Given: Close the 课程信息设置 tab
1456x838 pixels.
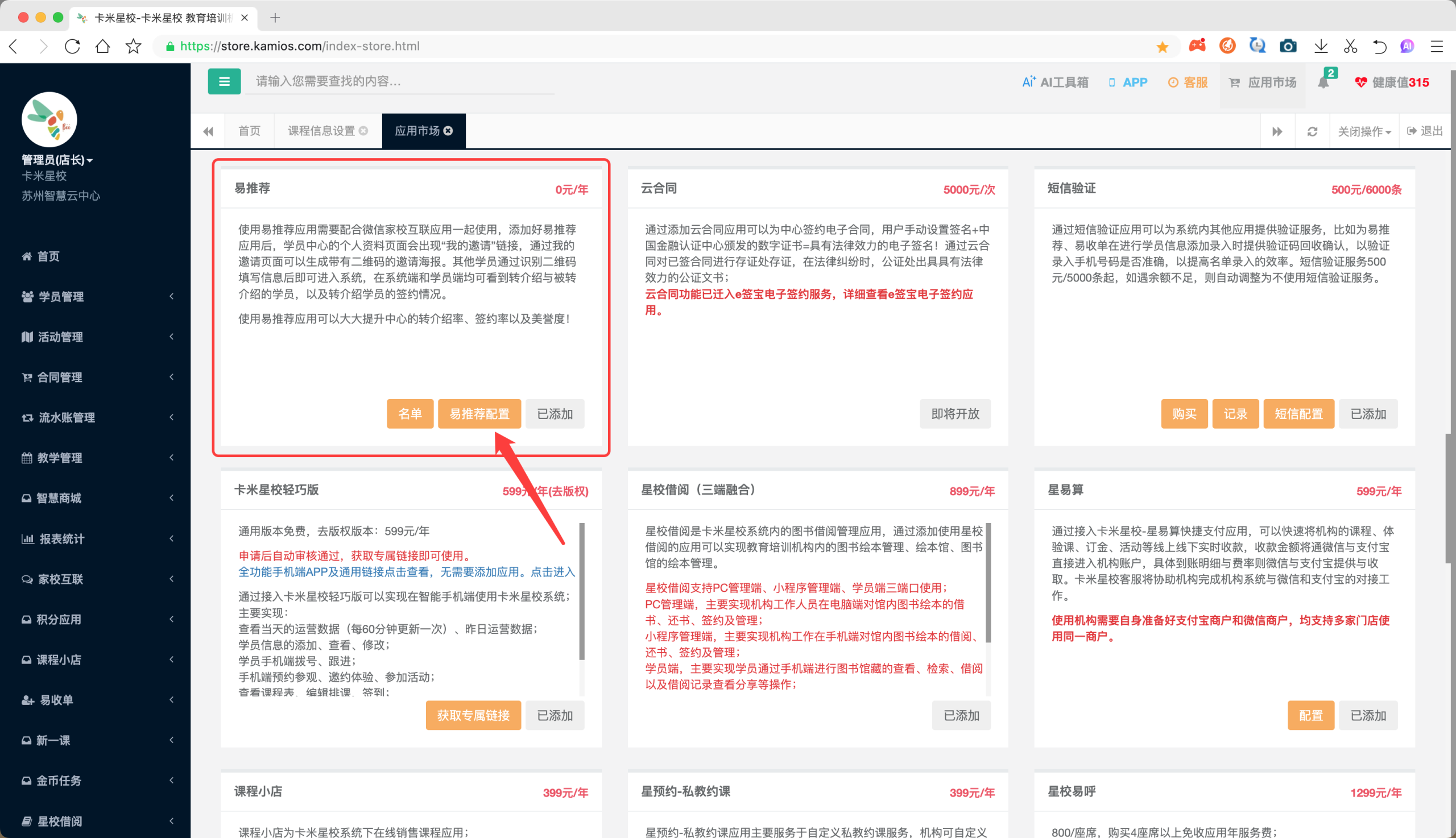Looking at the screenshot, I should pyautogui.click(x=363, y=131).
